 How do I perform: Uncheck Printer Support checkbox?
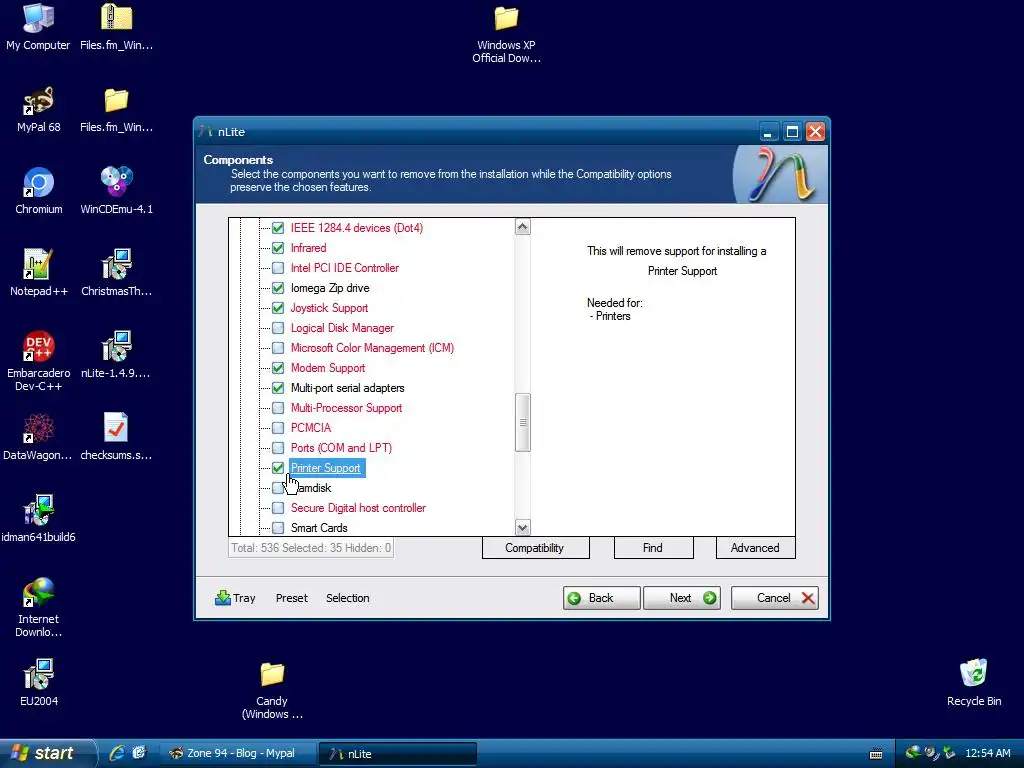(x=278, y=468)
